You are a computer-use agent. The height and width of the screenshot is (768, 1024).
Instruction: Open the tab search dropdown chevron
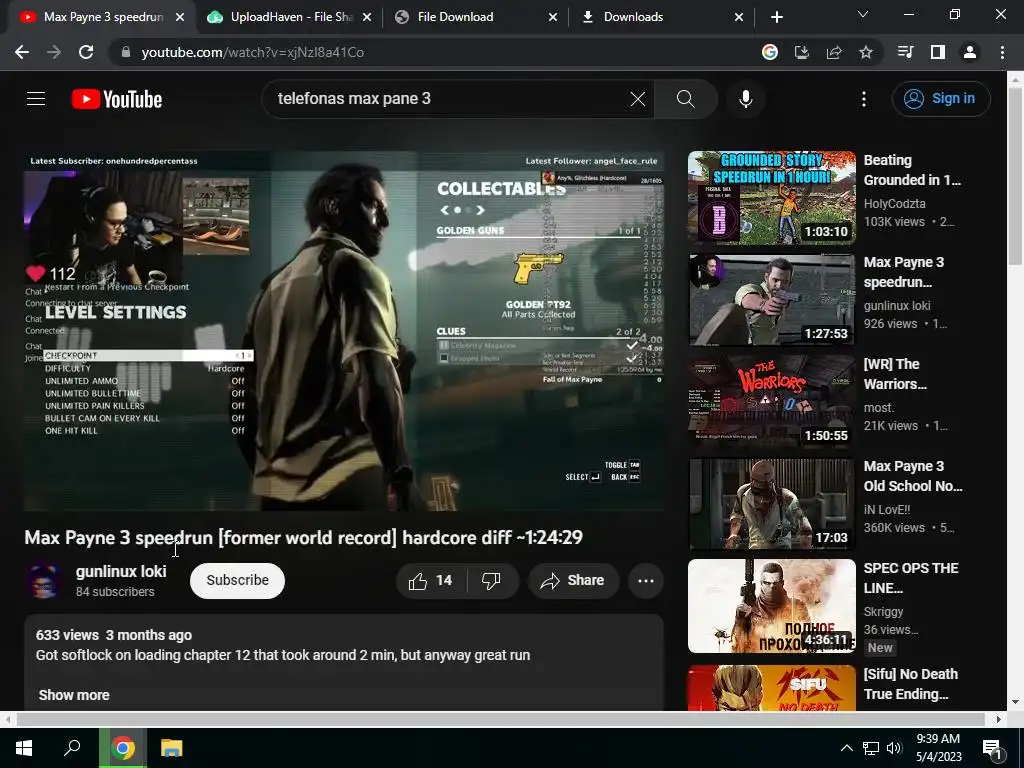pyautogui.click(x=863, y=14)
